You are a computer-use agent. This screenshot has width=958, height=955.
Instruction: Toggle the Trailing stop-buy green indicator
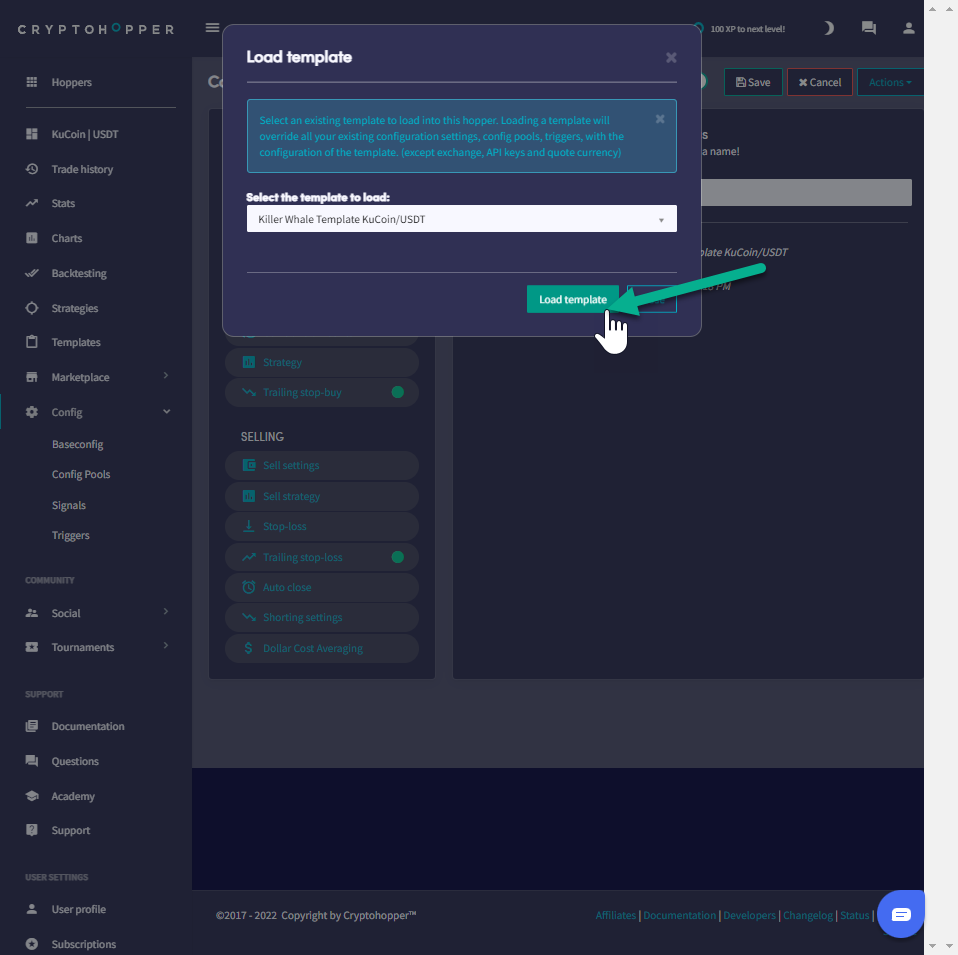pyautogui.click(x=397, y=392)
